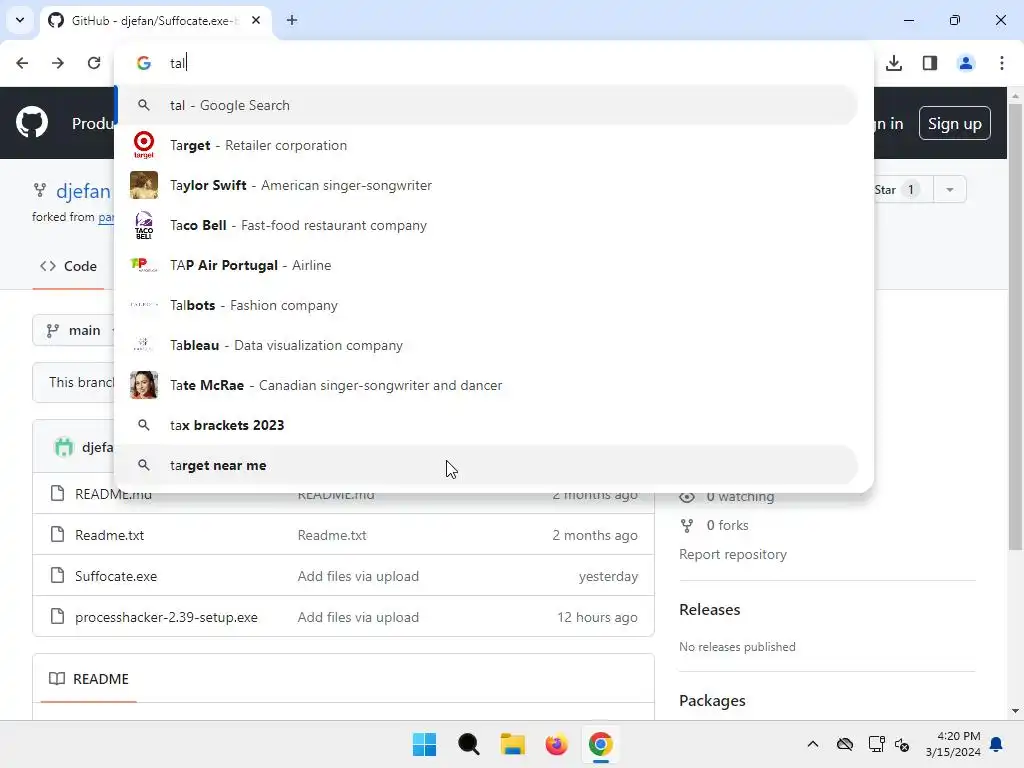Select the Tate McRae suggestion
Screen dimensions: 1024x768
[x=486, y=385]
